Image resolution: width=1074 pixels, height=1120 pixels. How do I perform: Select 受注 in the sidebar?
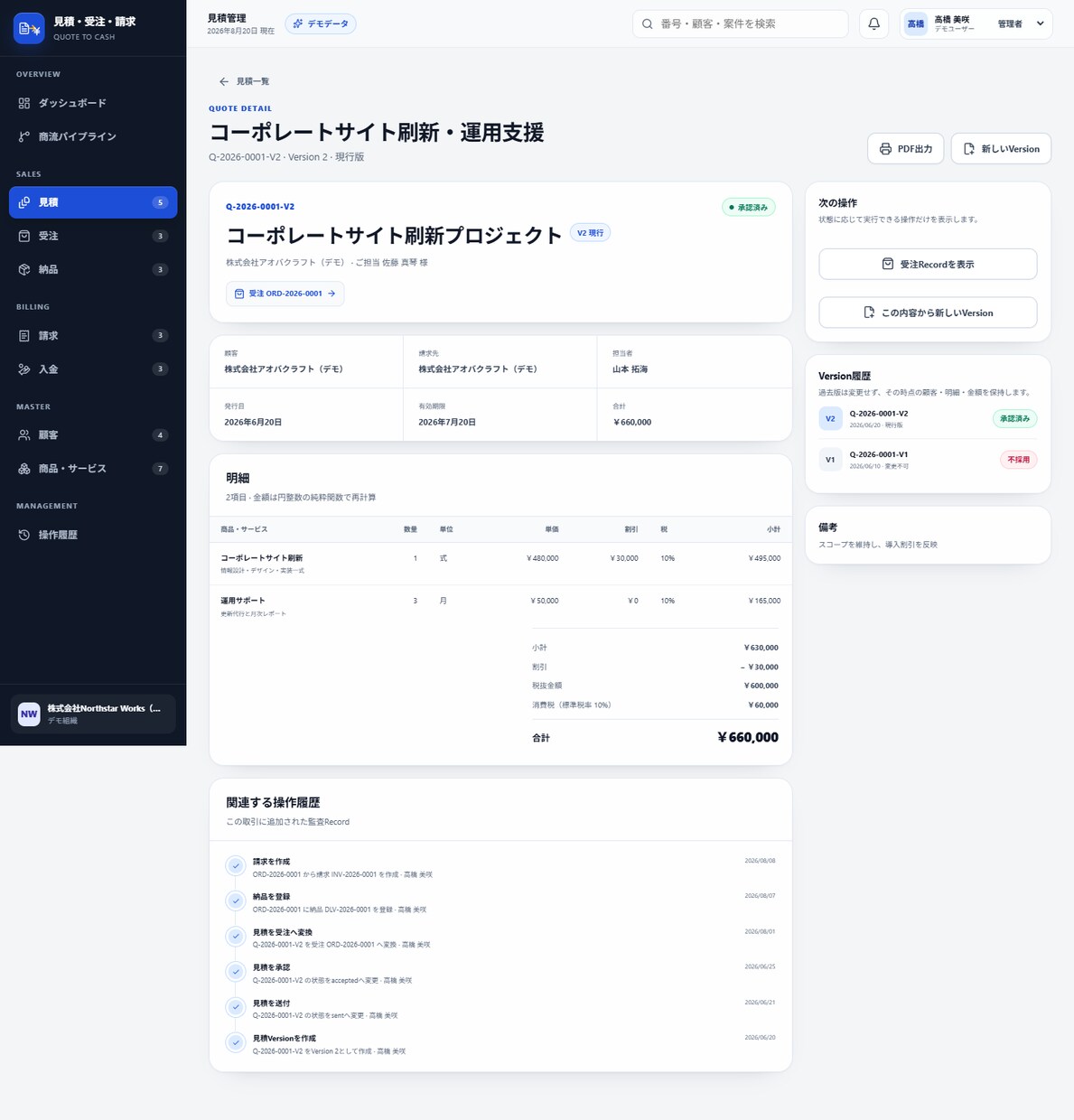(x=93, y=236)
